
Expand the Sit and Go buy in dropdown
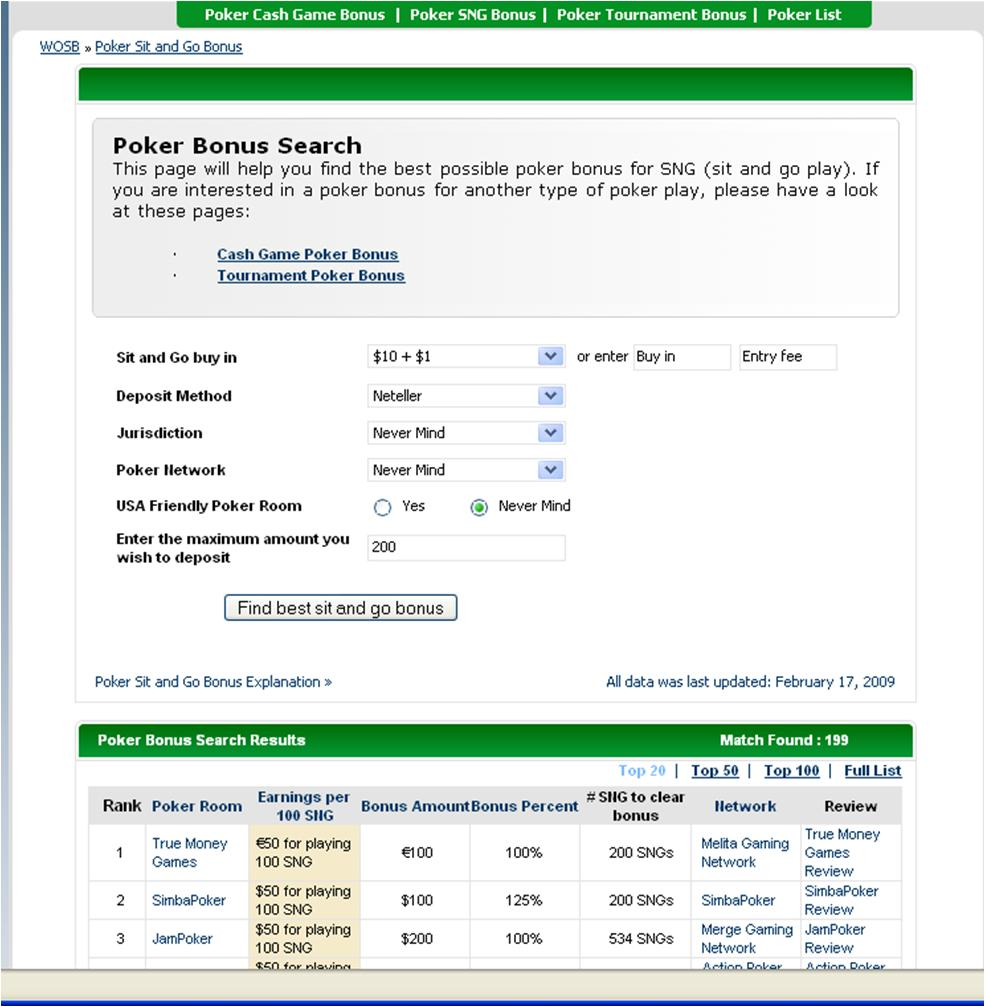pyautogui.click(x=466, y=356)
